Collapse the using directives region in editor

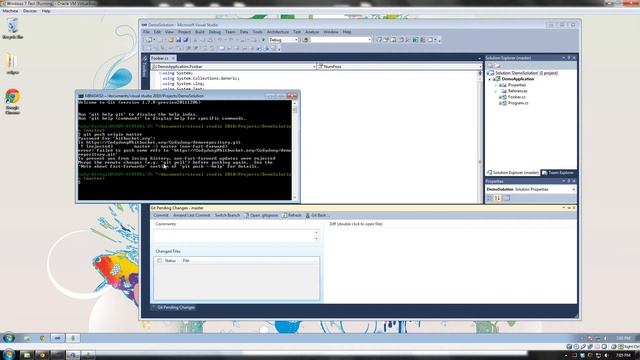160,73
